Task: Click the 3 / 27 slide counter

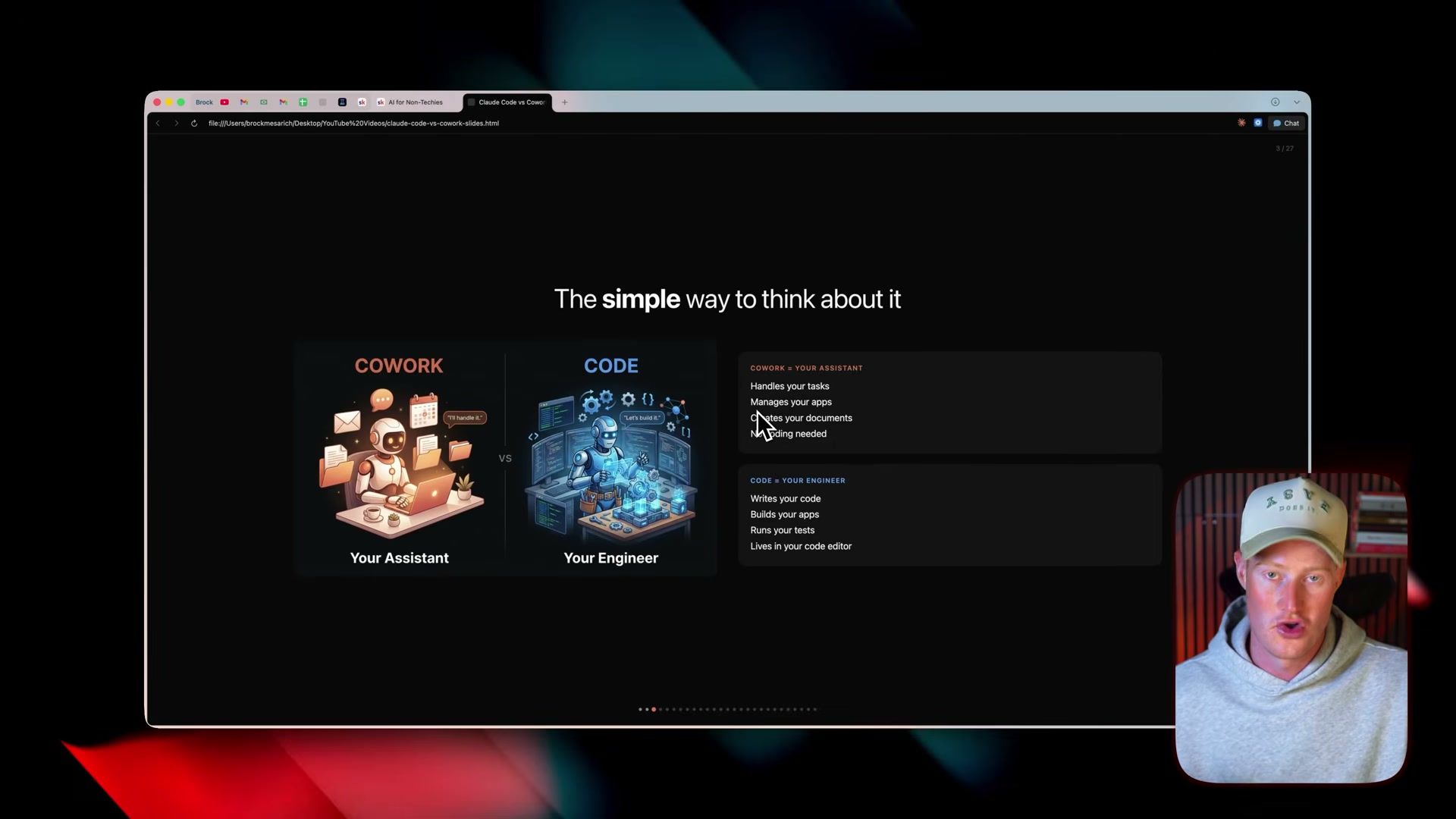Action: click(x=1285, y=149)
